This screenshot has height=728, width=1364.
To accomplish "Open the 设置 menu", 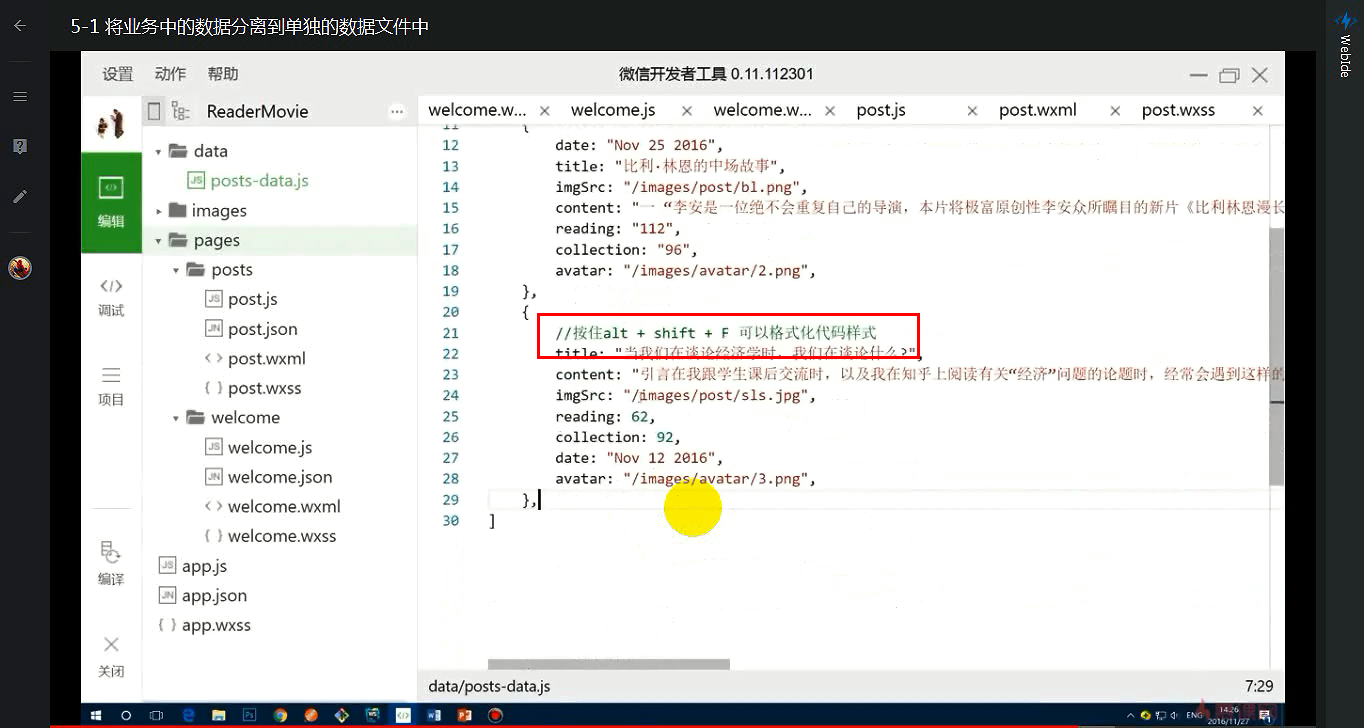I will (117, 74).
